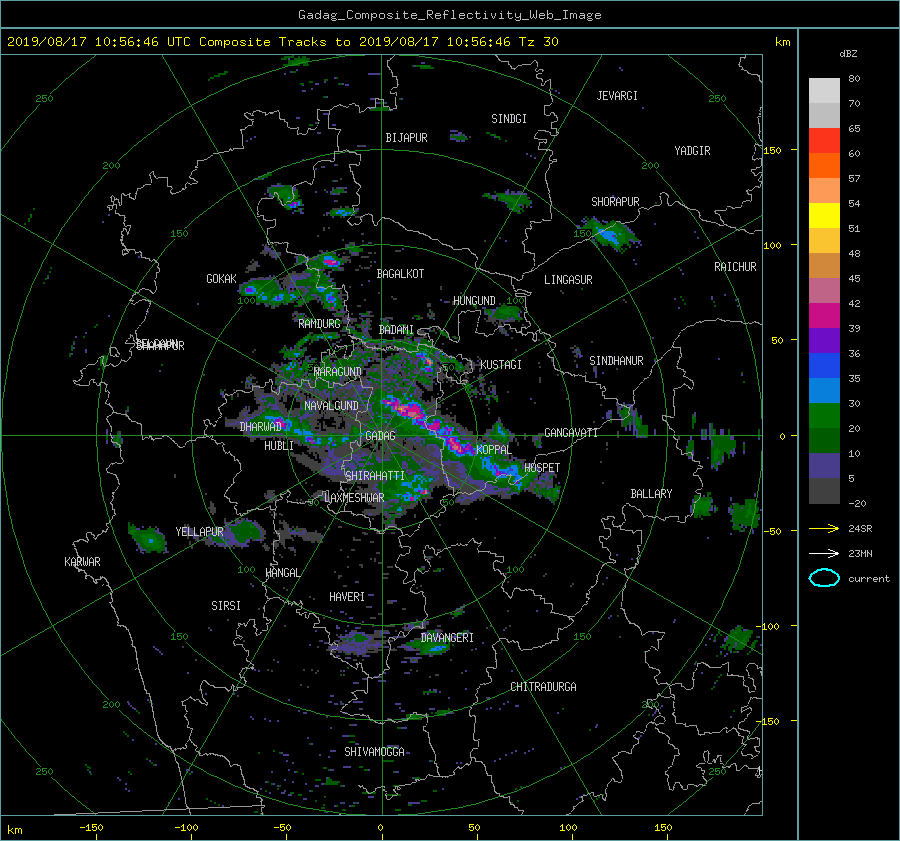Click the NARAGUND city label
Viewport: 900px width, 841px height.
338,372
